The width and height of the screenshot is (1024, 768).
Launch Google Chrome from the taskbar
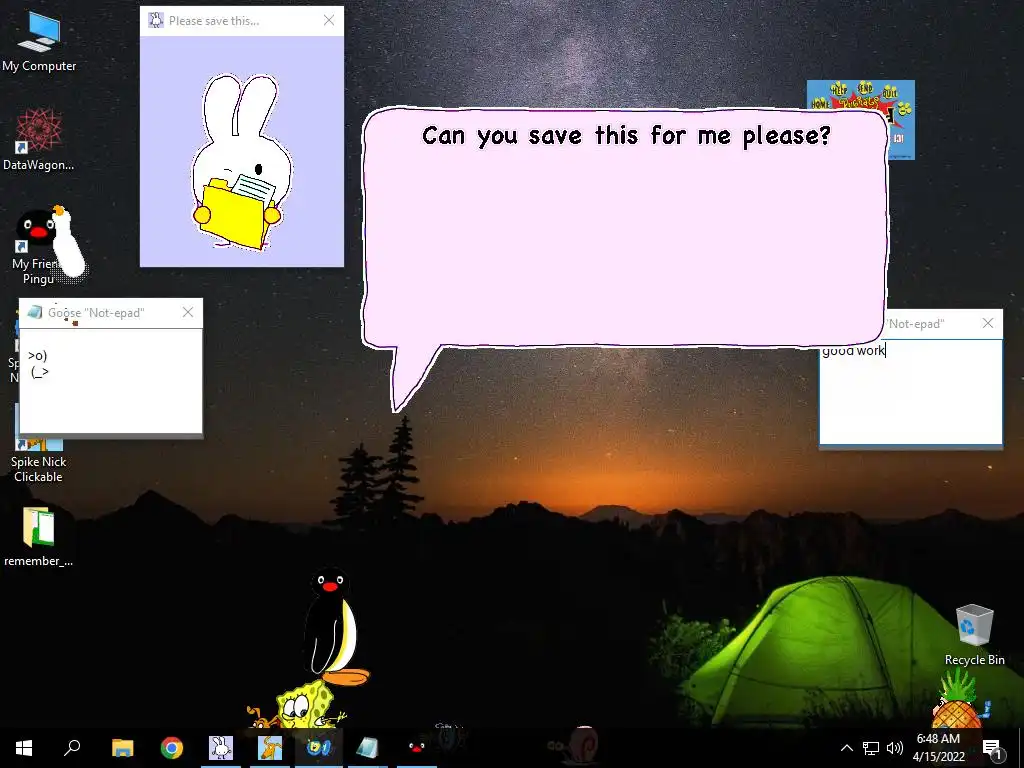click(172, 748)
